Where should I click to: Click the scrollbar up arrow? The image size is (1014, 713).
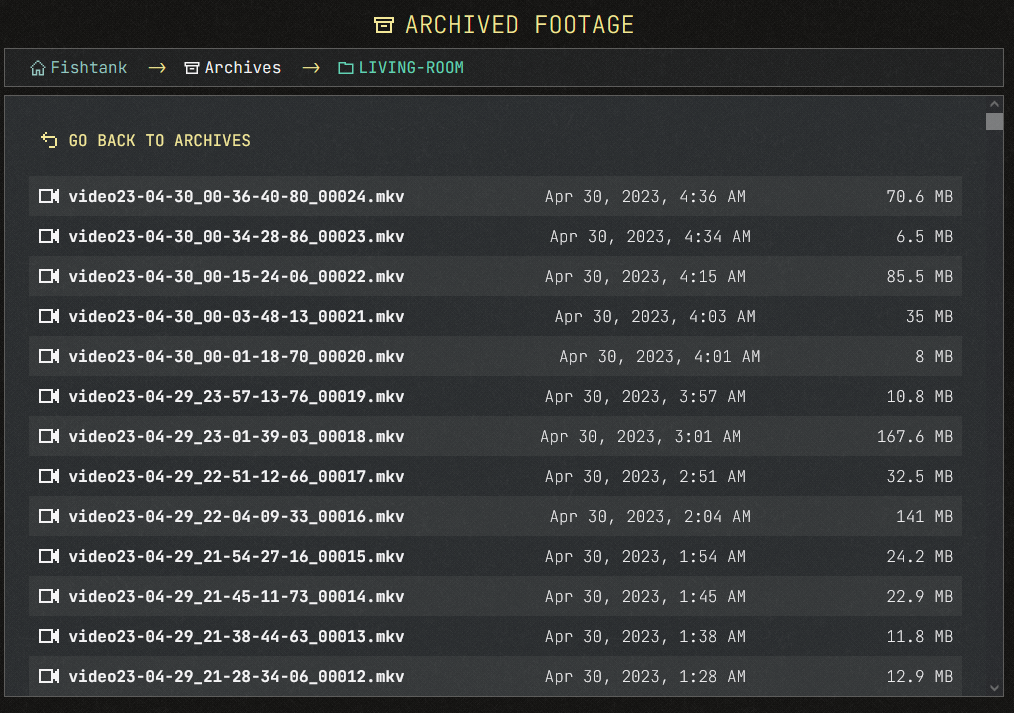click(995, 104)
